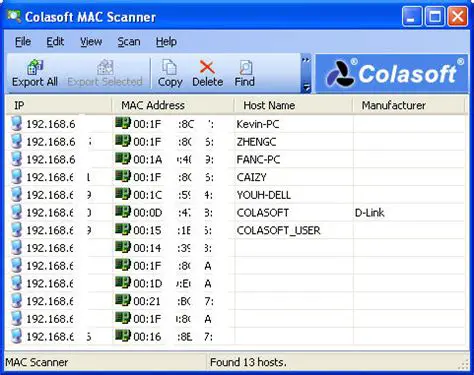Click the Copy toolbar icon

[169, 67]
